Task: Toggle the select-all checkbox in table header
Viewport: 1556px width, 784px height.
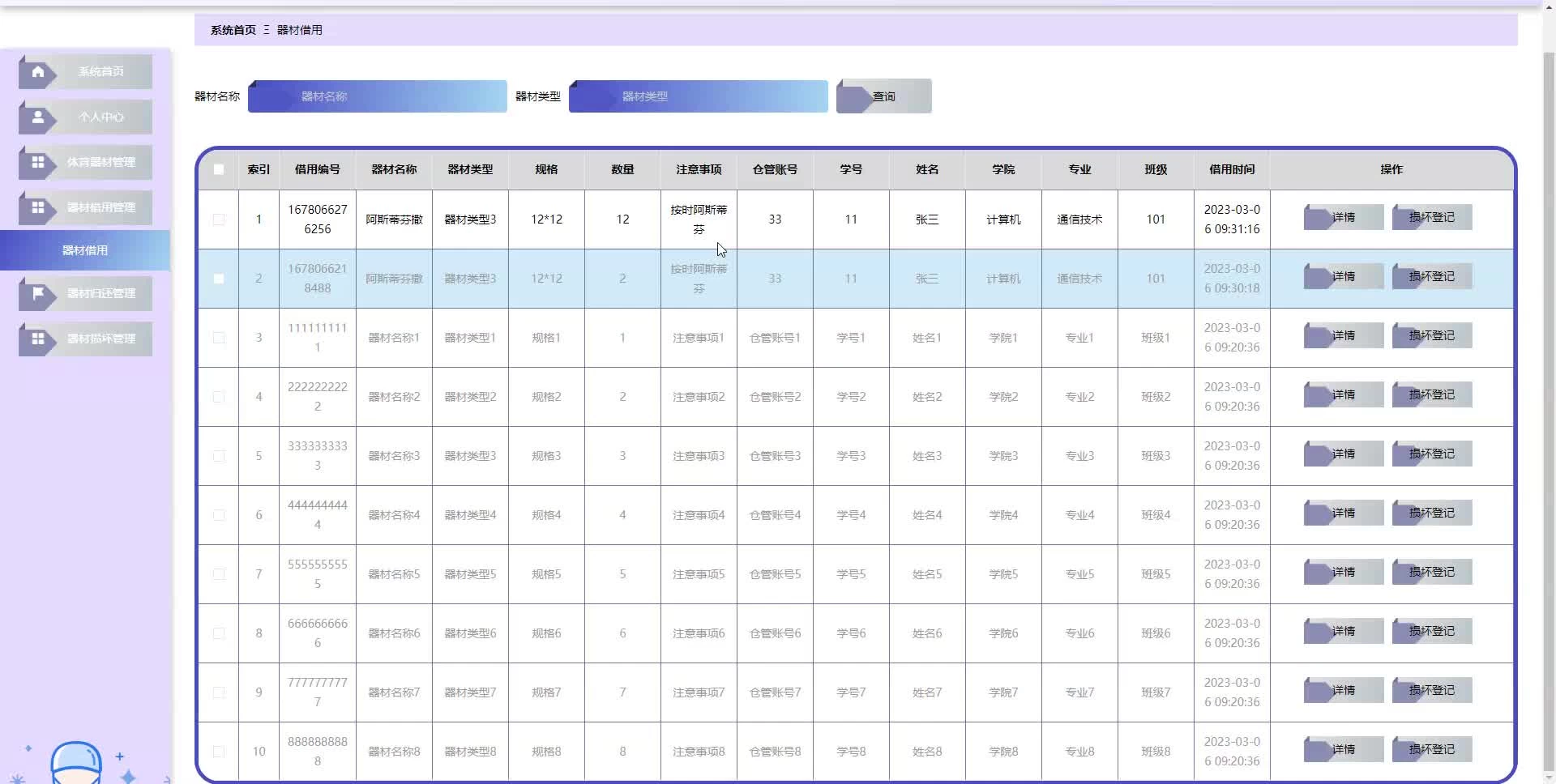Action: [219, 170]
